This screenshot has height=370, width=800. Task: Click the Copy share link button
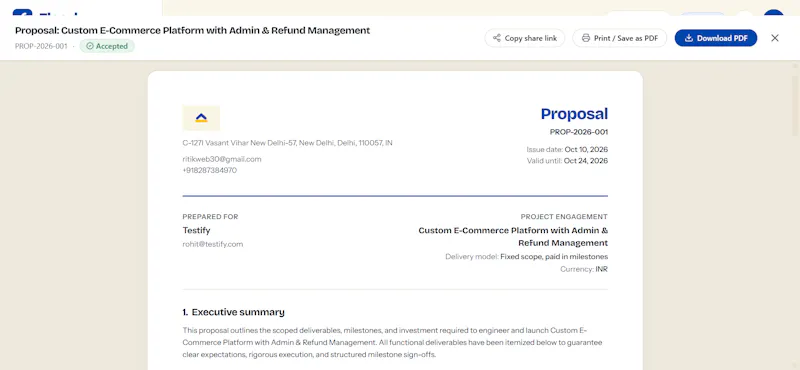[x=524, y=38]
